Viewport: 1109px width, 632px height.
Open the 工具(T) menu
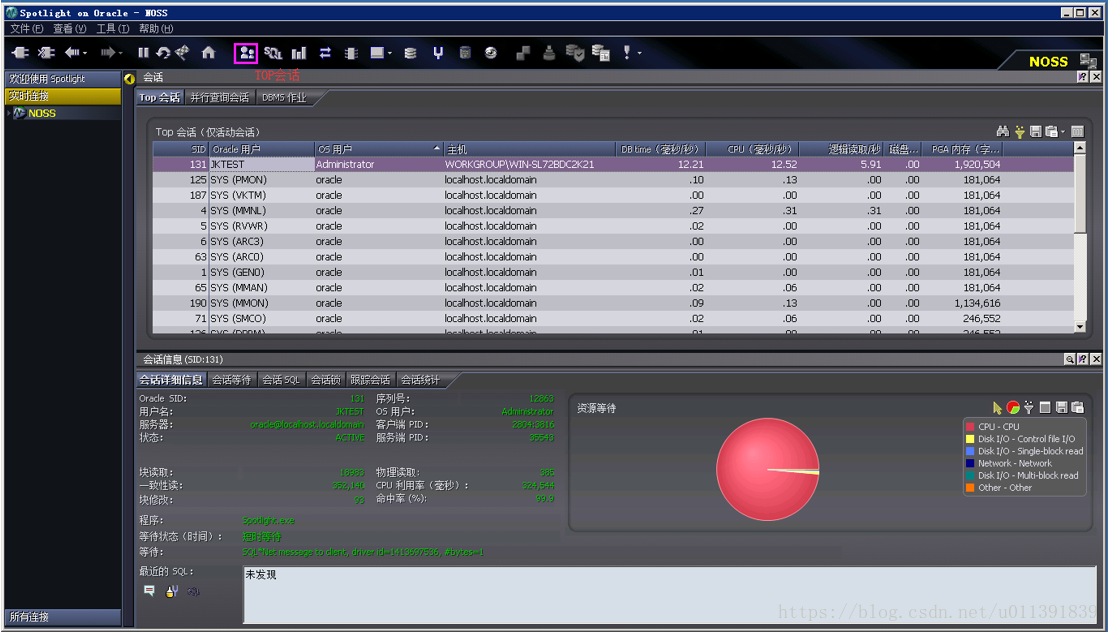pyautogui.click(x=112, y=28)
